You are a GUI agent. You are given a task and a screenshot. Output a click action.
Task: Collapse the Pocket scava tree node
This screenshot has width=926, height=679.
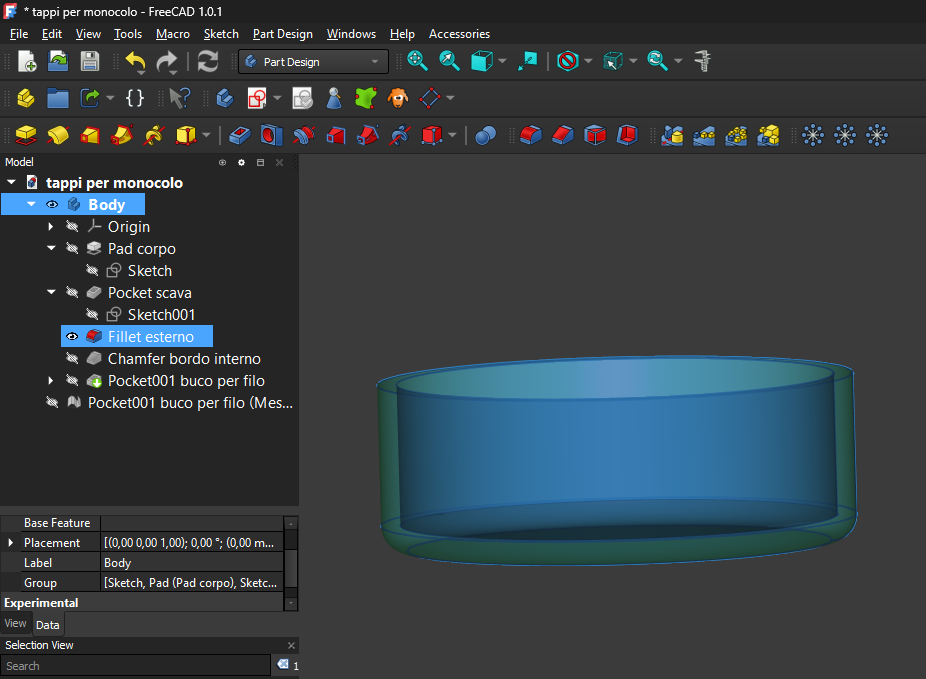pyautogui.click(x=51, y=293)
